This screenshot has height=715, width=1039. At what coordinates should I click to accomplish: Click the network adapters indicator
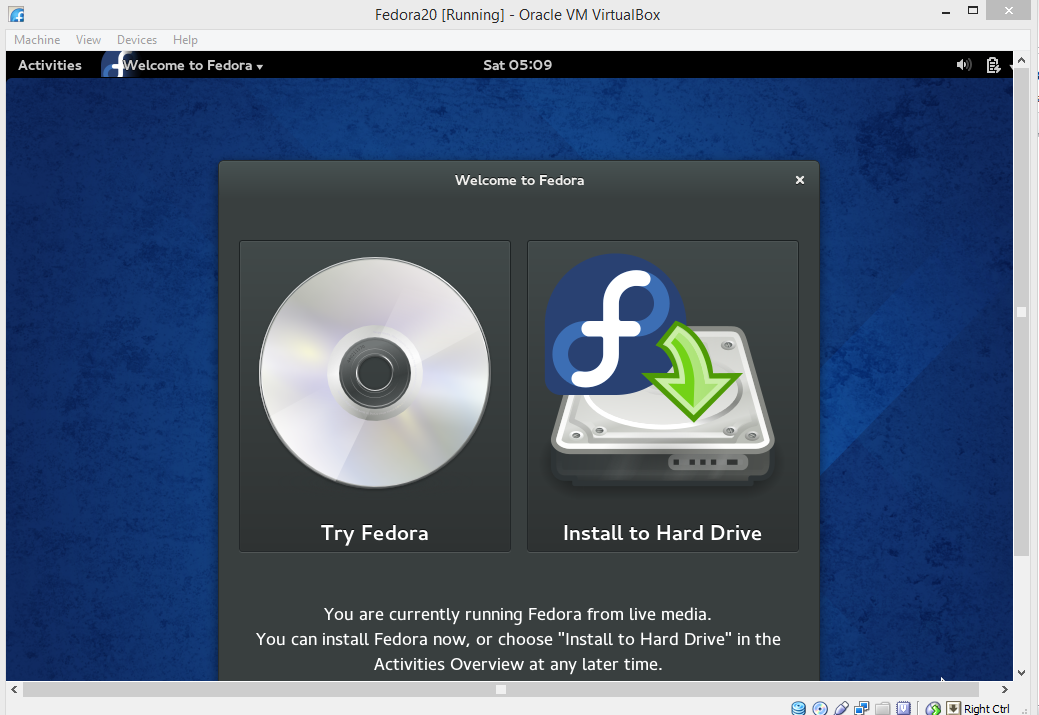click(861, 708)
